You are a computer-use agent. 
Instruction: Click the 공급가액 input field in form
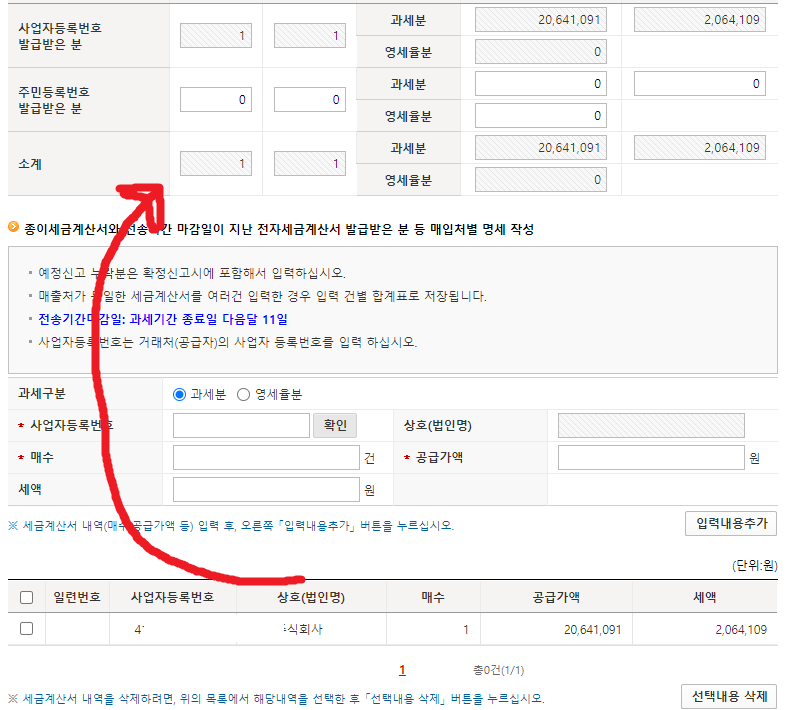650,458
